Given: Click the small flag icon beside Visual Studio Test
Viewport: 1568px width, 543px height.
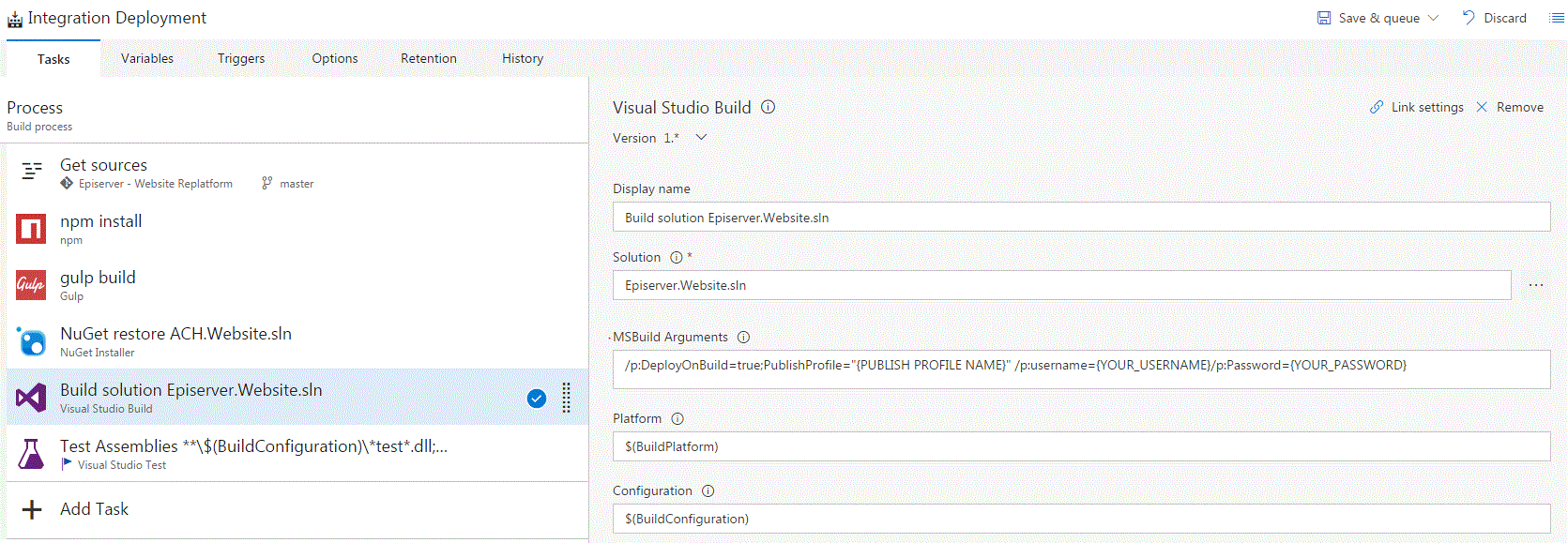Looking at the screenshot, I should pos(67,464).
